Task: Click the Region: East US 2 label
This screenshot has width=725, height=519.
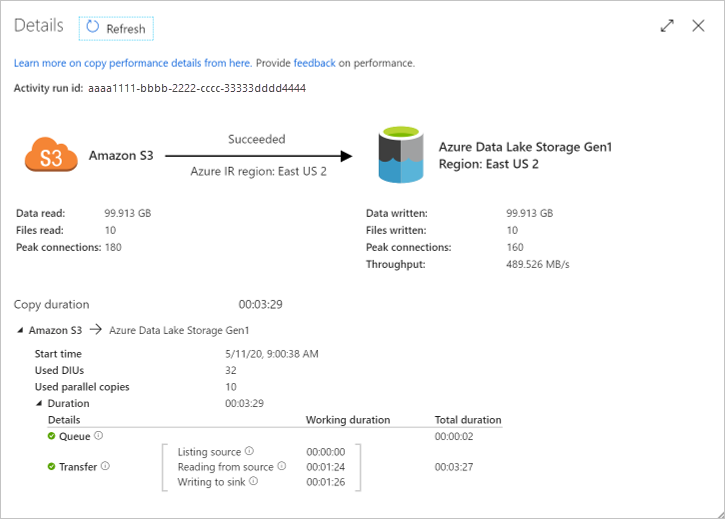Action: (489, 164)
